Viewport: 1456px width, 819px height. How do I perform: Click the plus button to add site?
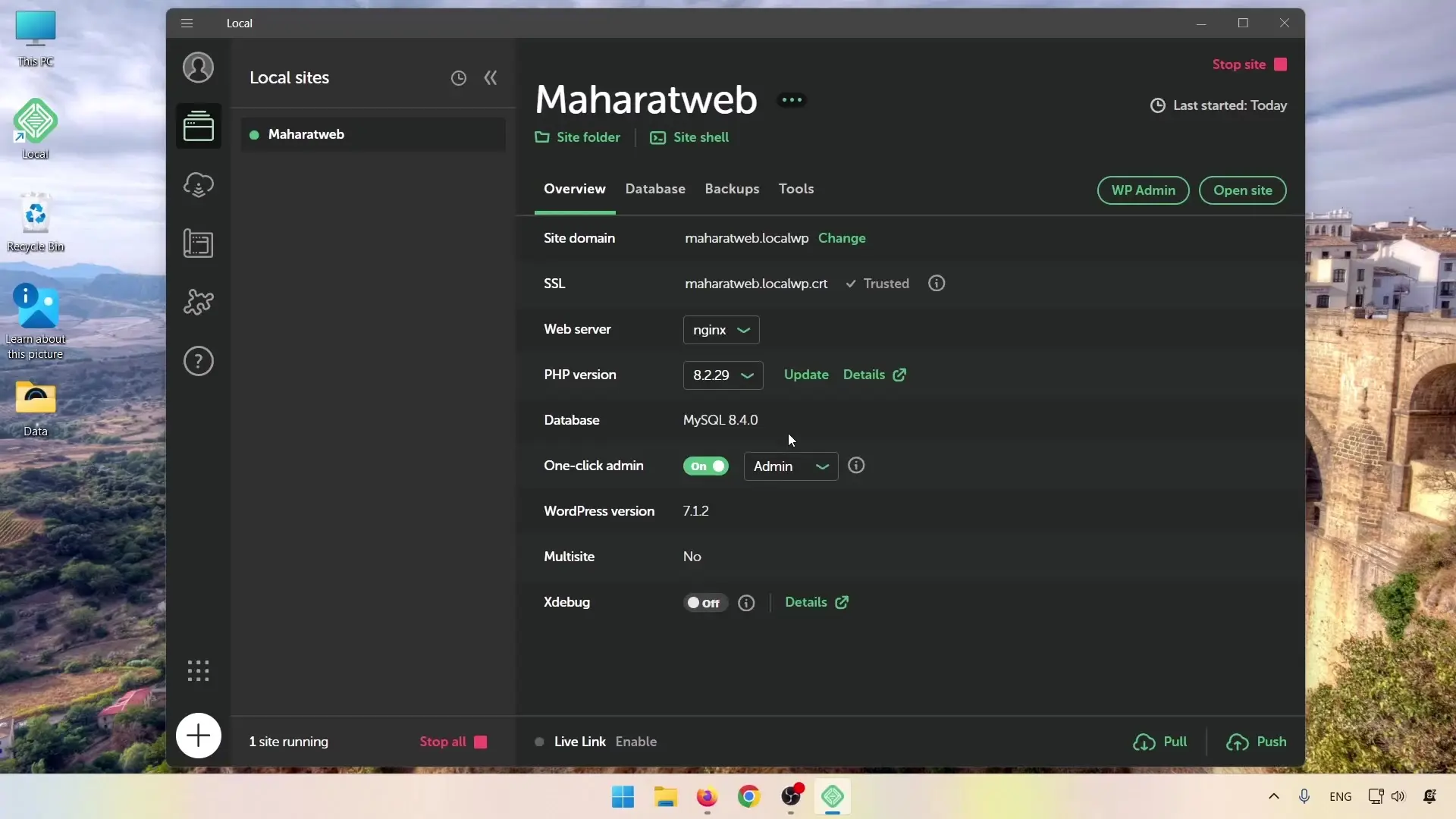pyautogui.click(x=199, y=736)
